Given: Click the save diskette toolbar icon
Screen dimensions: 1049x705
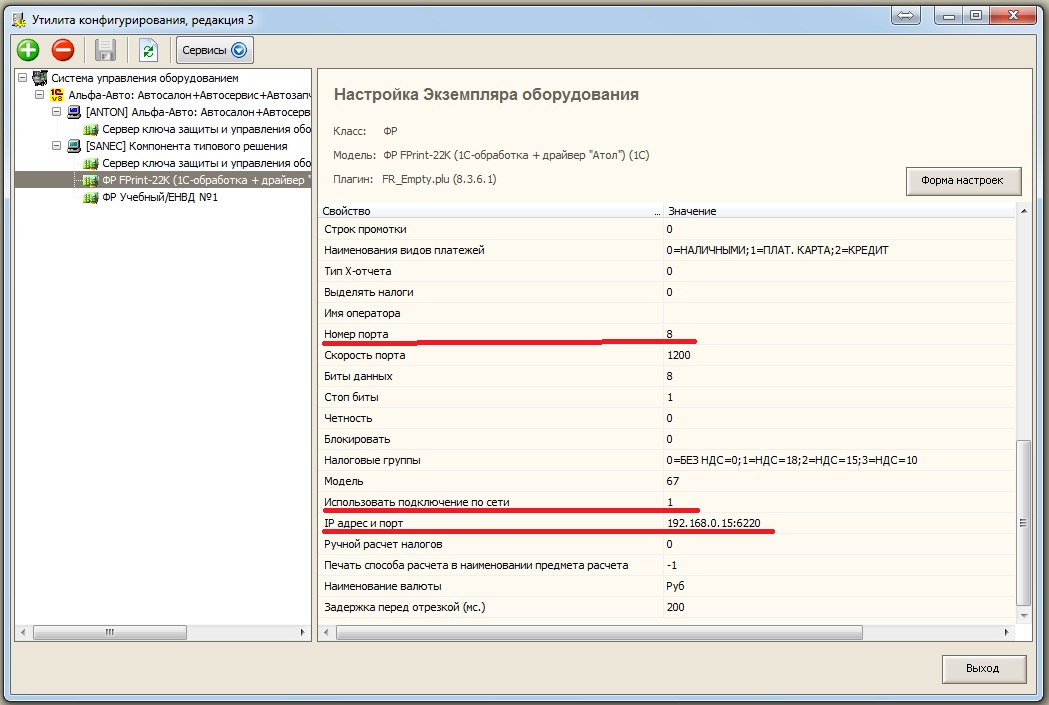Looking at the screenshot, I should tap(105, 50).
